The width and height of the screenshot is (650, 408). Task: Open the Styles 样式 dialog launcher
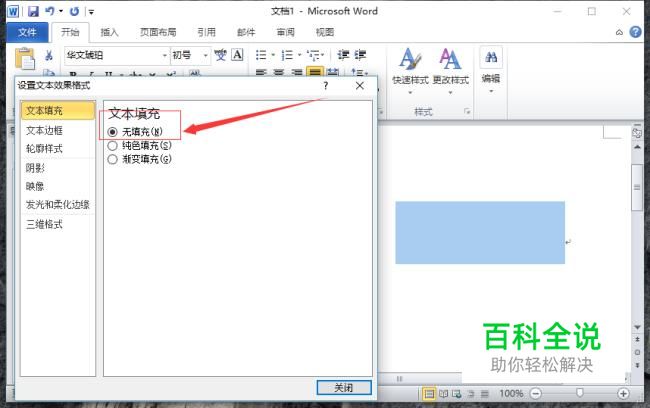467,111
